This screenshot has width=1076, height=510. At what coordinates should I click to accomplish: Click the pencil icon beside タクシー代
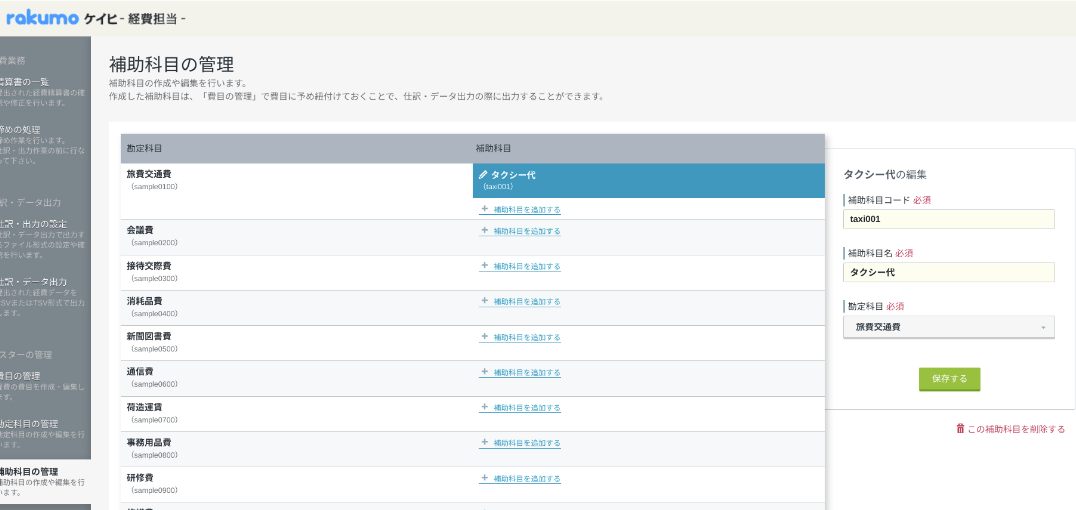483,175
